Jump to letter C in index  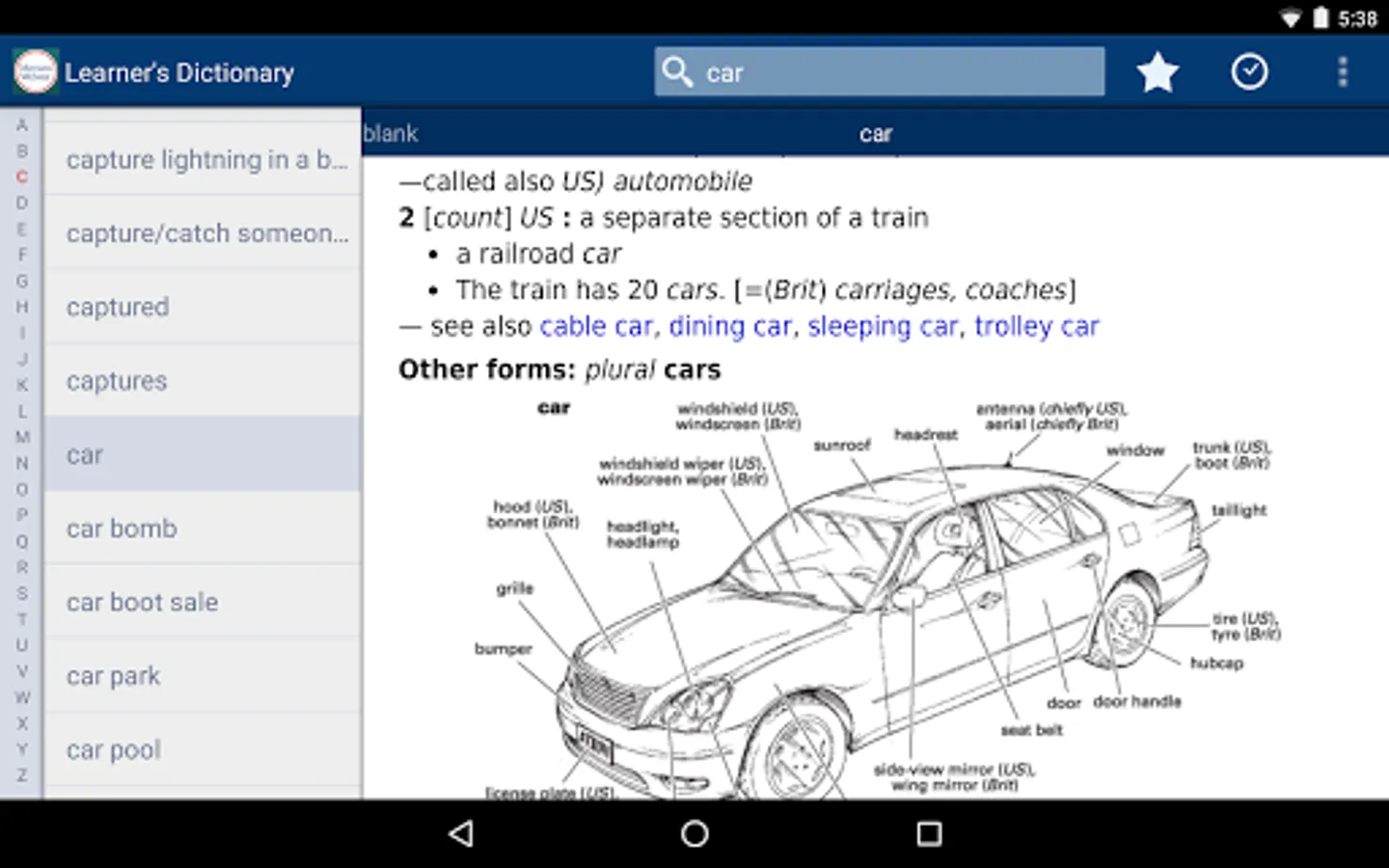(21, 176)
